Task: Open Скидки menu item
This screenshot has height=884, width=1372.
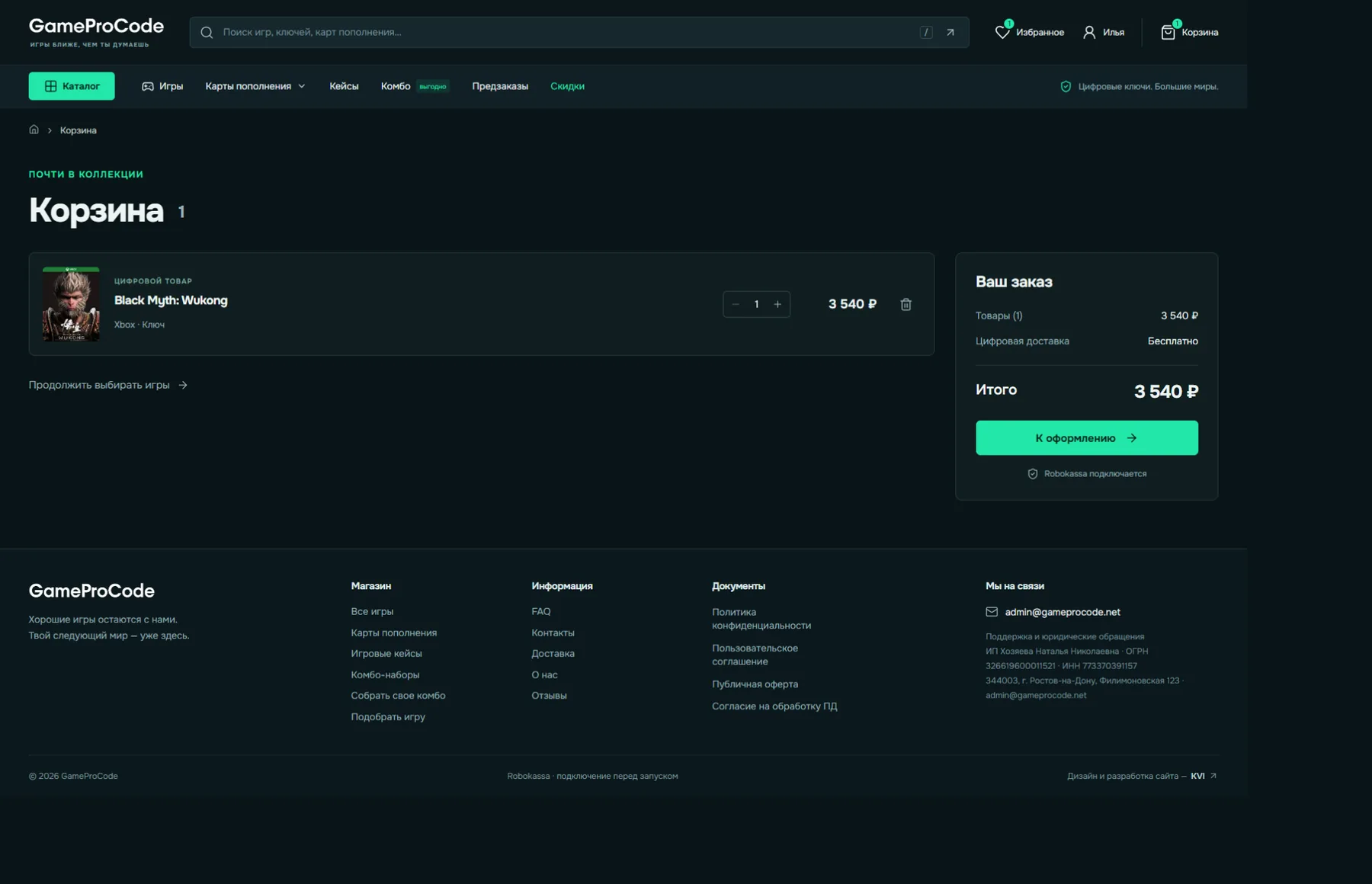Action: point(567,86)
